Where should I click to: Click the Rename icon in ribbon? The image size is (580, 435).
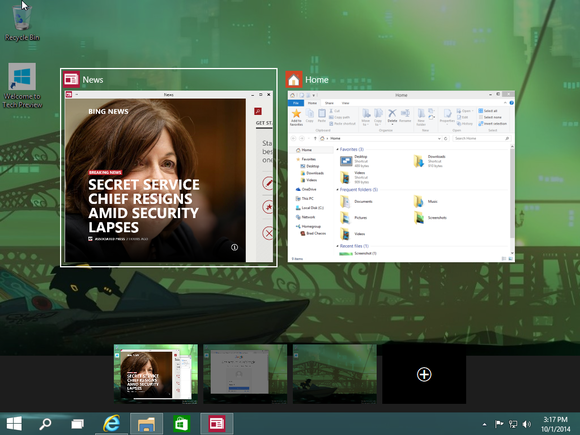tap(405, 113)
